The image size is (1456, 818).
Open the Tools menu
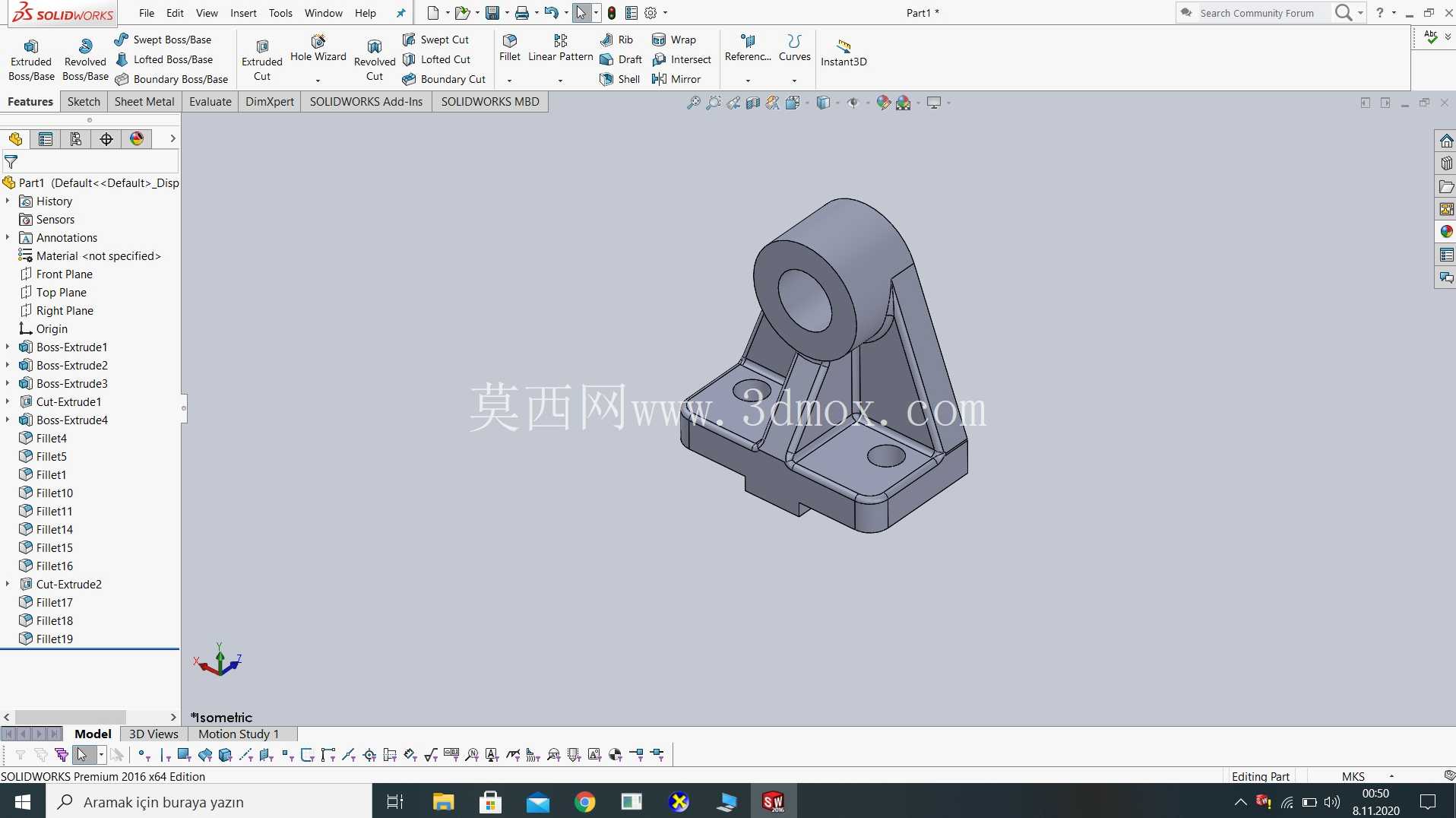(280, 13)
